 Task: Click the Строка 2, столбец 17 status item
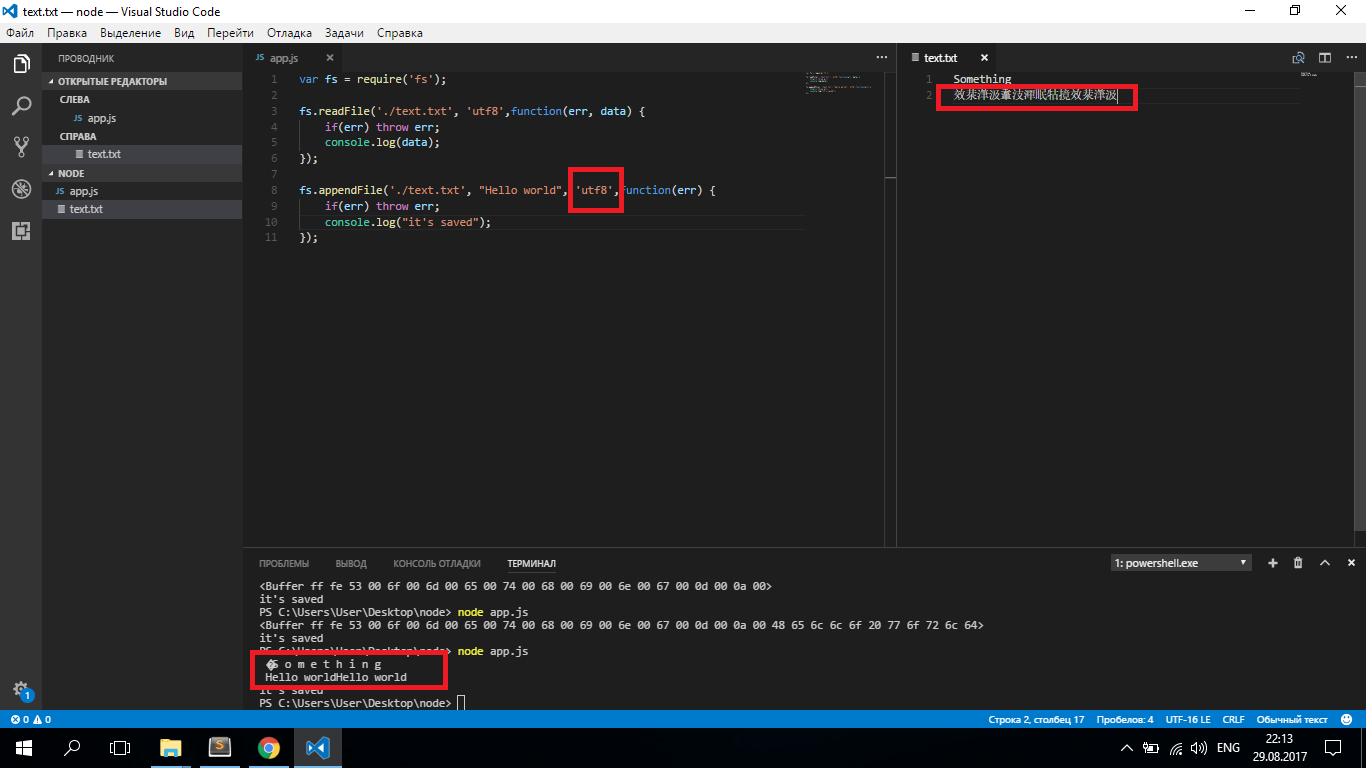pos(1036,719)
